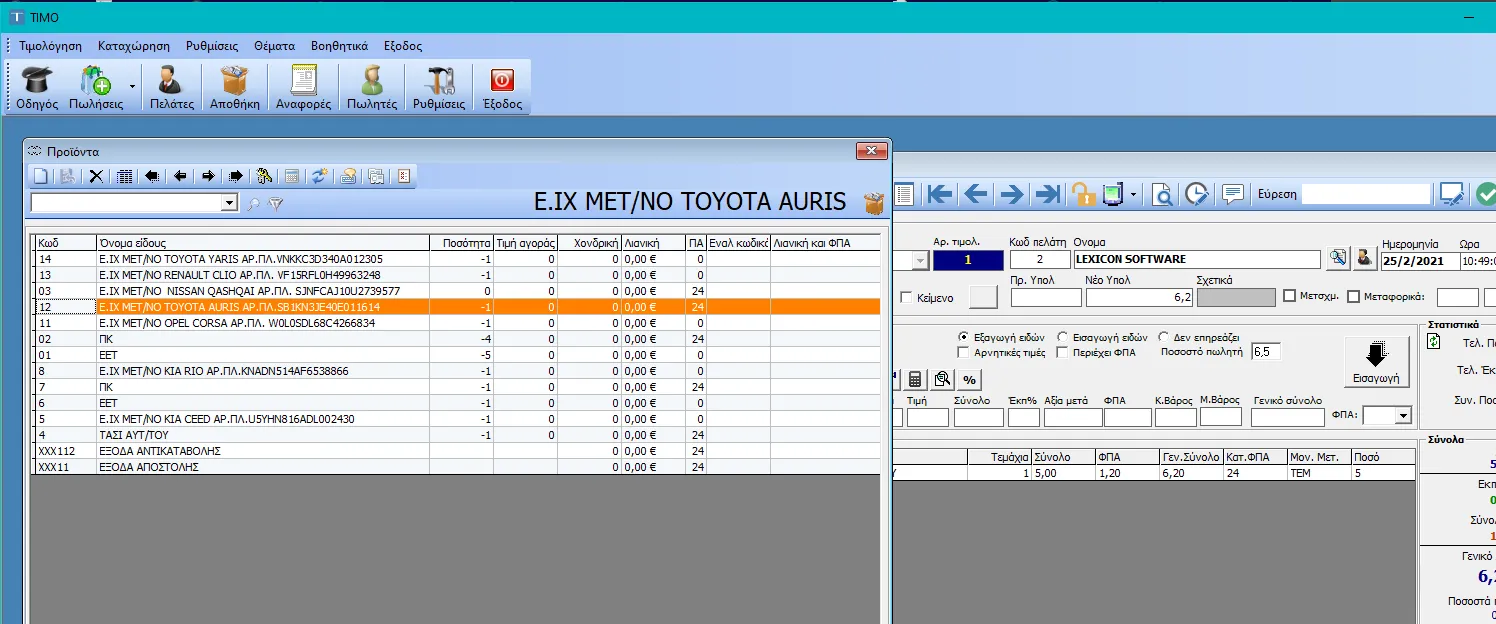Open the Θέματα menu
1496x624 pixels.
click(x=274, y=46)
